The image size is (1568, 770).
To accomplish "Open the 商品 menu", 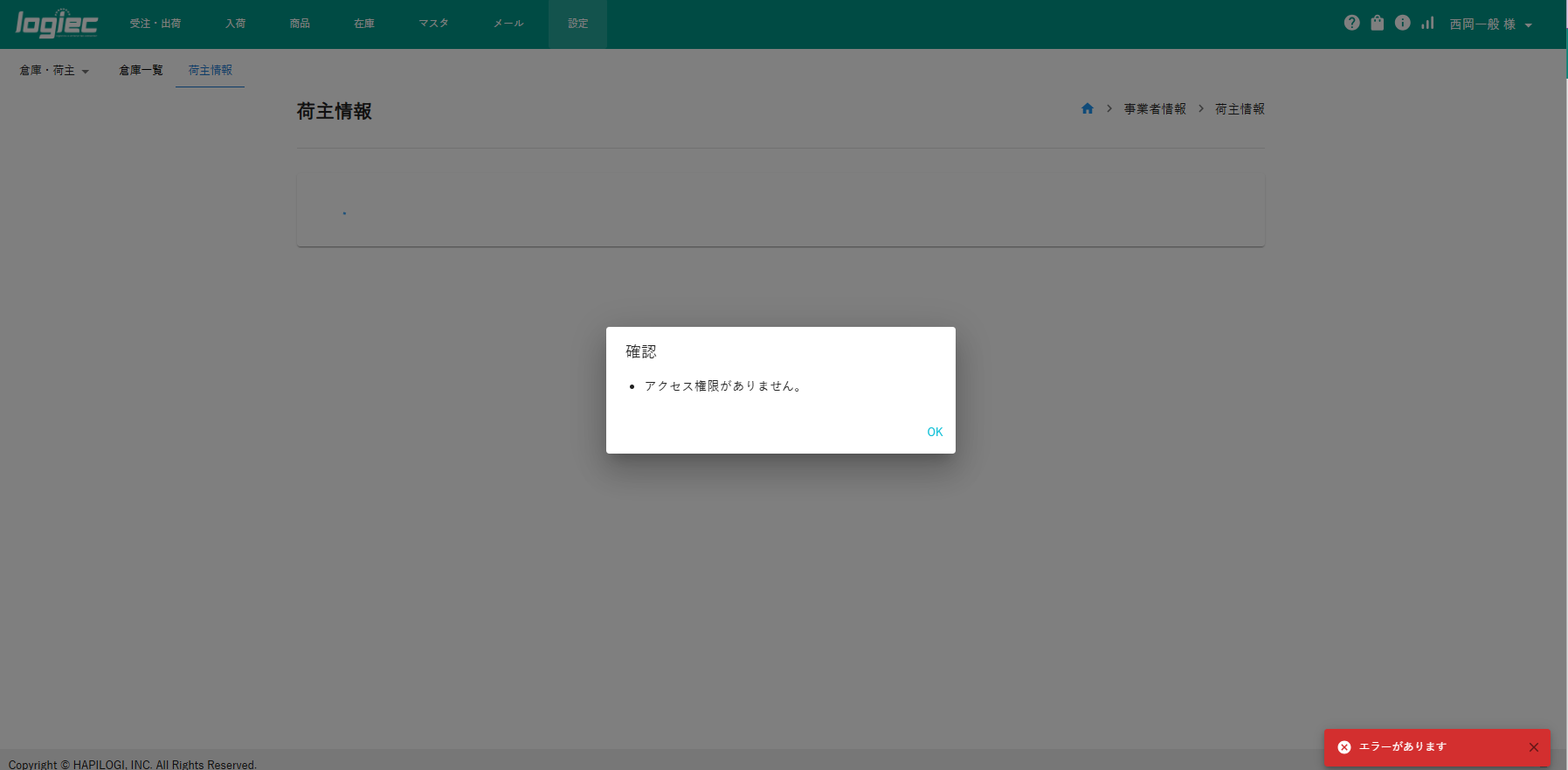I will point(300,24).
